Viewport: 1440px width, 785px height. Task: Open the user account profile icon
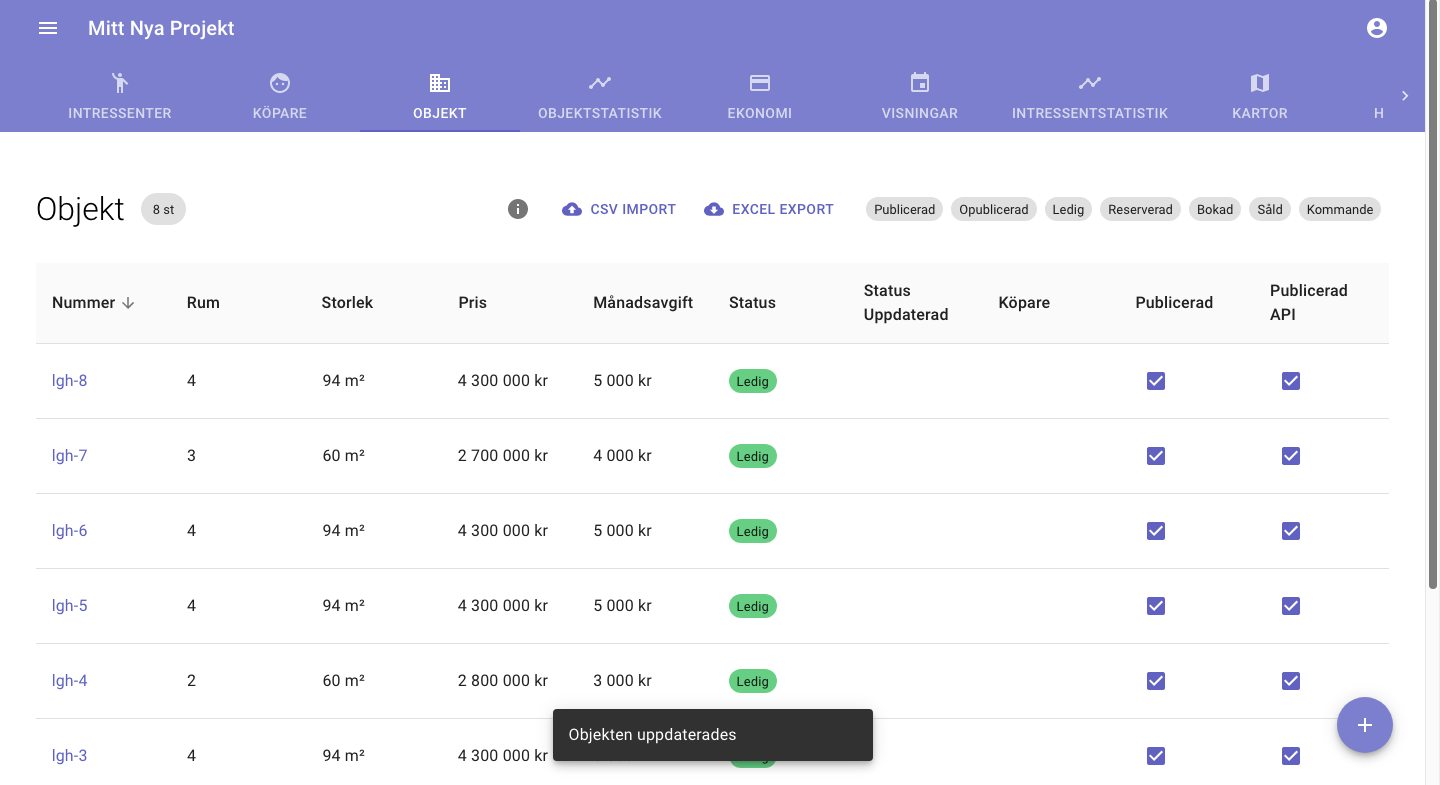click(x=1377, y=28)
